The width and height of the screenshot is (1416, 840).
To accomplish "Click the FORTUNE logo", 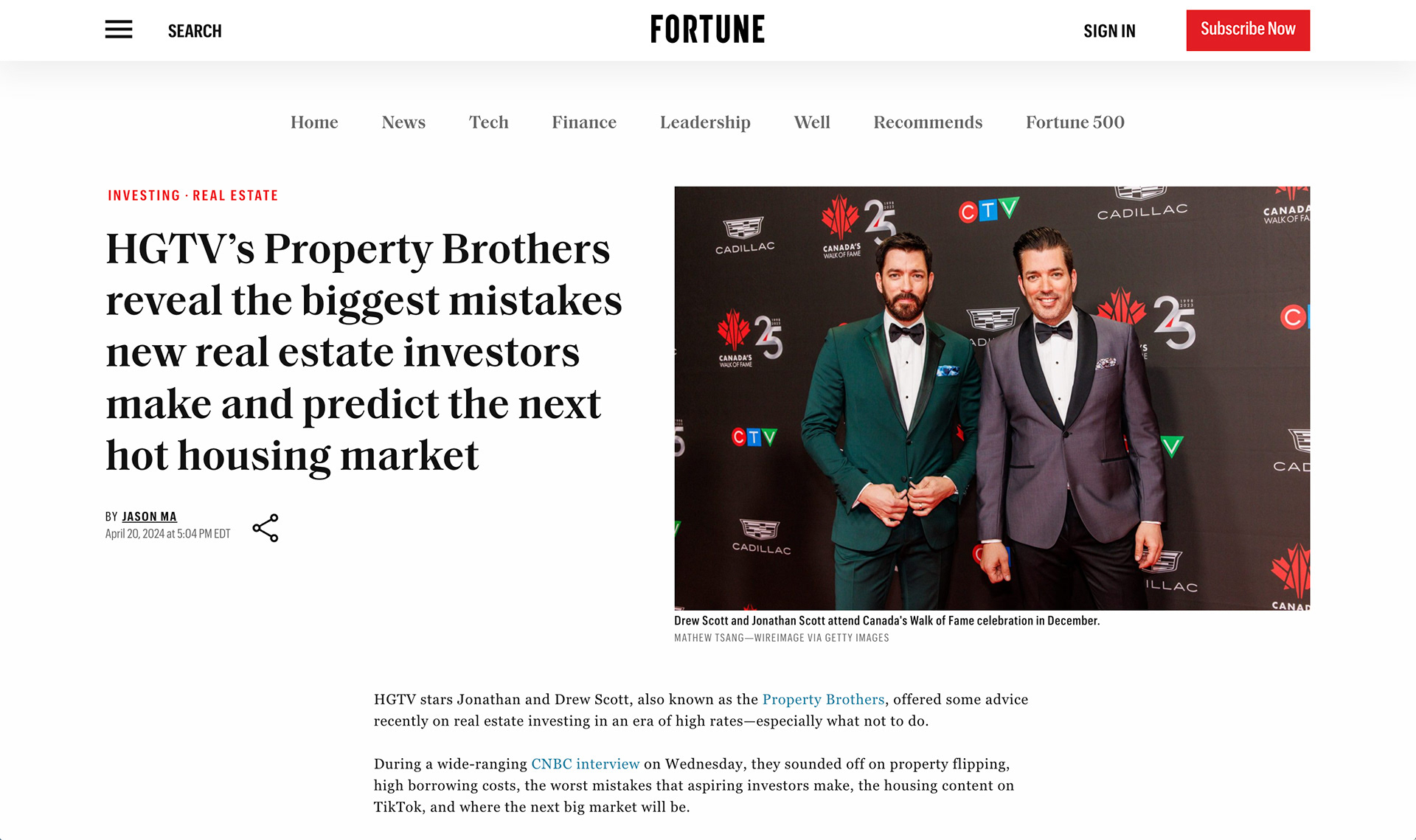I will [707, 29].
